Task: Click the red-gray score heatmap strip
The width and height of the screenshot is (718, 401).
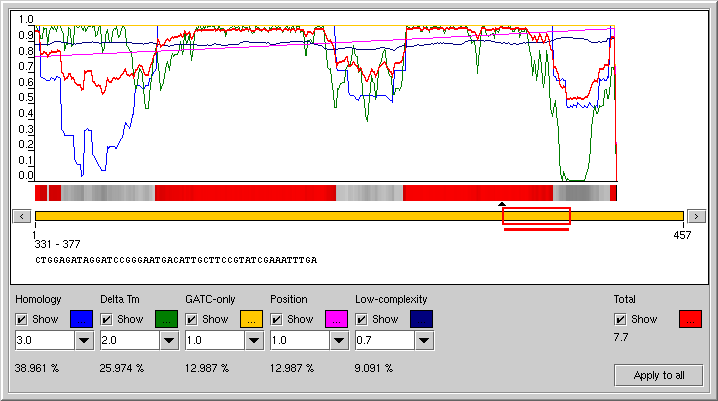Action: 326,193
